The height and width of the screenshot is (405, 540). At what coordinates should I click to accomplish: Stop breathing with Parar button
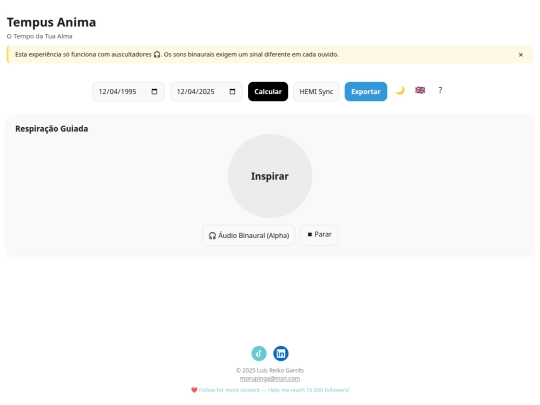(319, 235)
